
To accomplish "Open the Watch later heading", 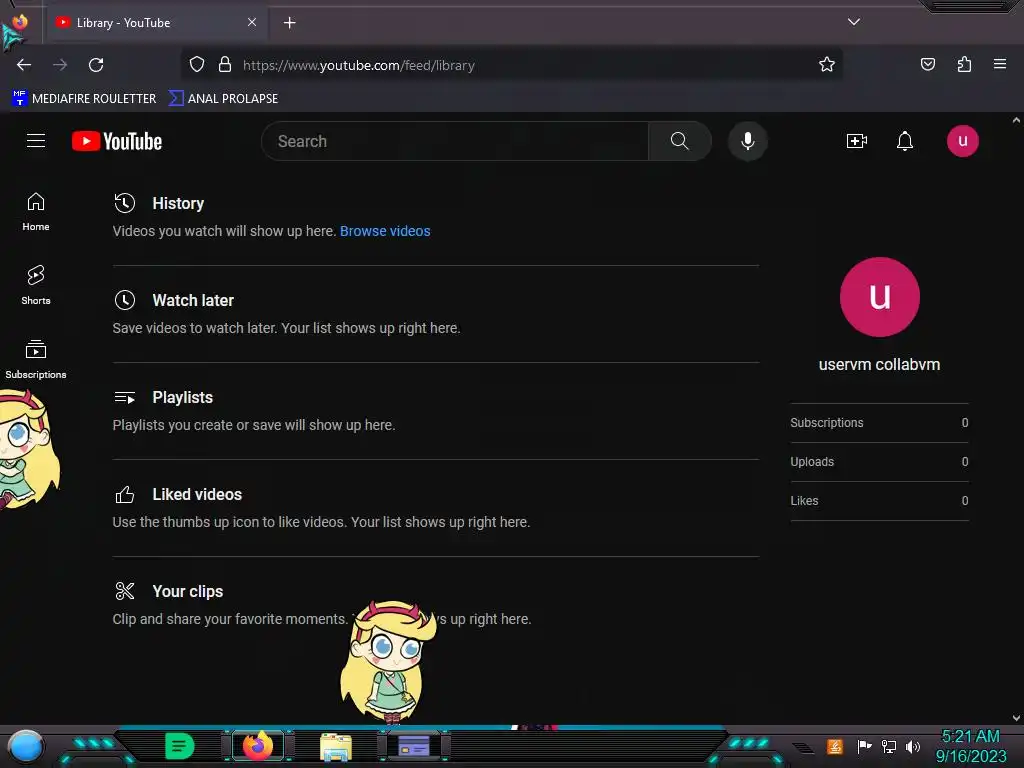I will (x=193, y=300).
